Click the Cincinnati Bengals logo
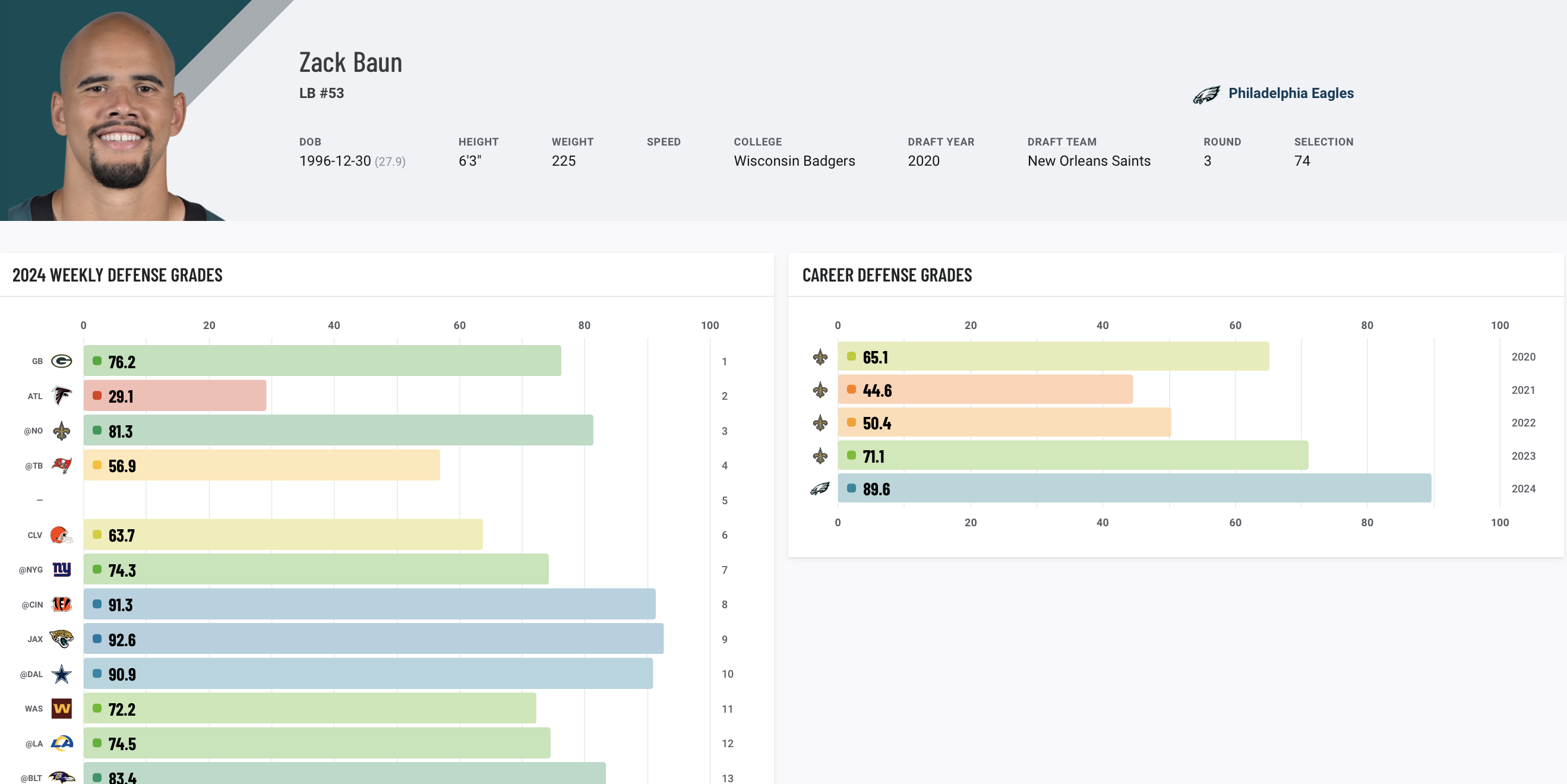Viewport: 1567px width, 784px height. tap(61, 604)
